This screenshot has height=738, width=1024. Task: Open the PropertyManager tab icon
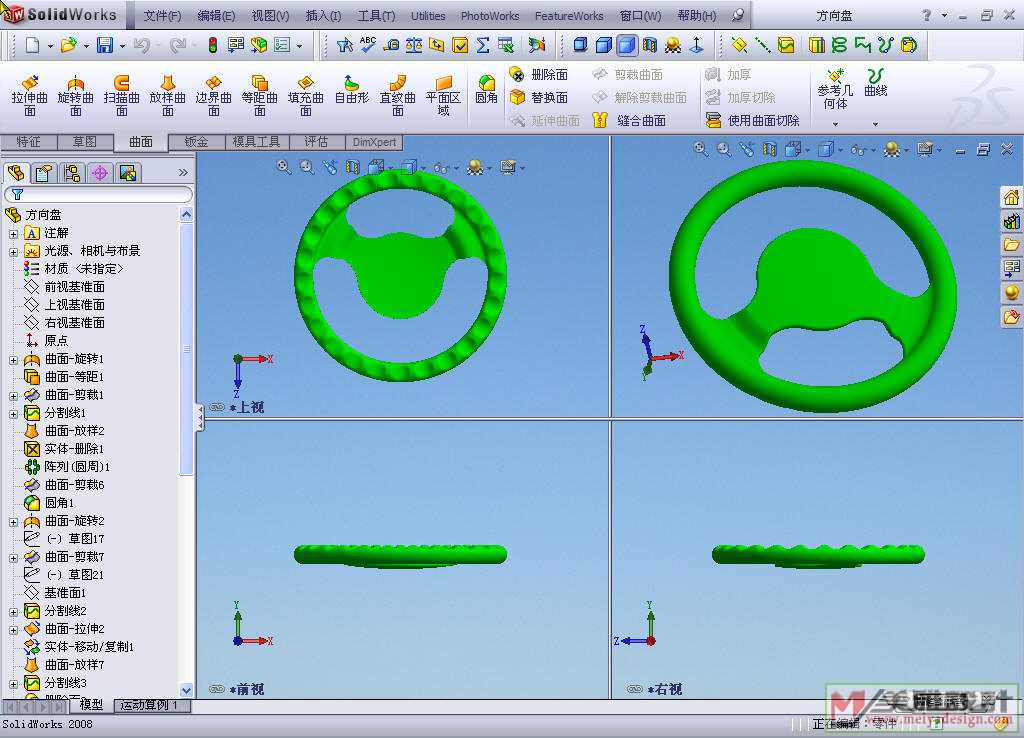pyautogui.click(x=44, y=173)
